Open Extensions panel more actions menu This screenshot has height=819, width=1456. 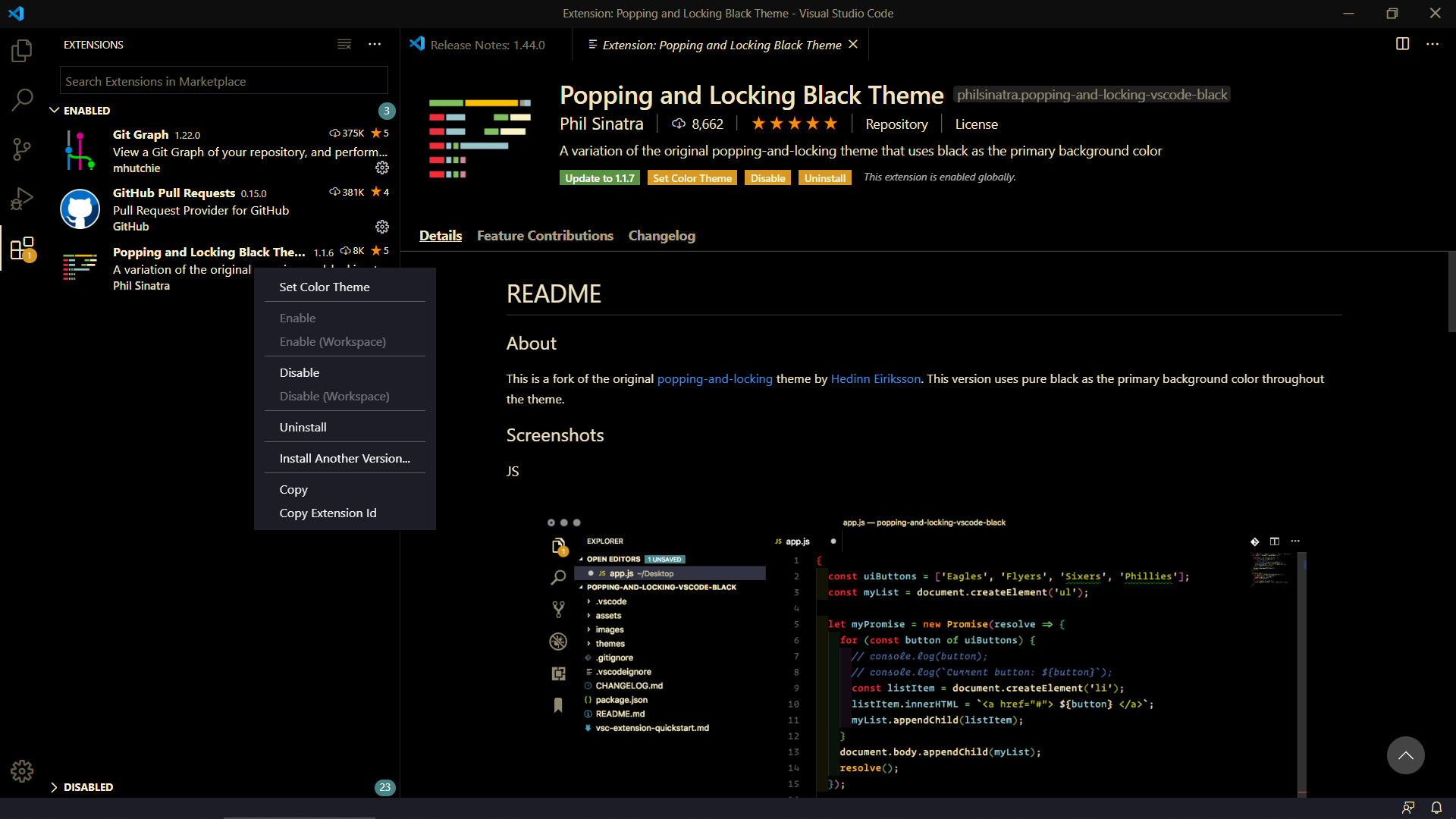coord(375,45)
